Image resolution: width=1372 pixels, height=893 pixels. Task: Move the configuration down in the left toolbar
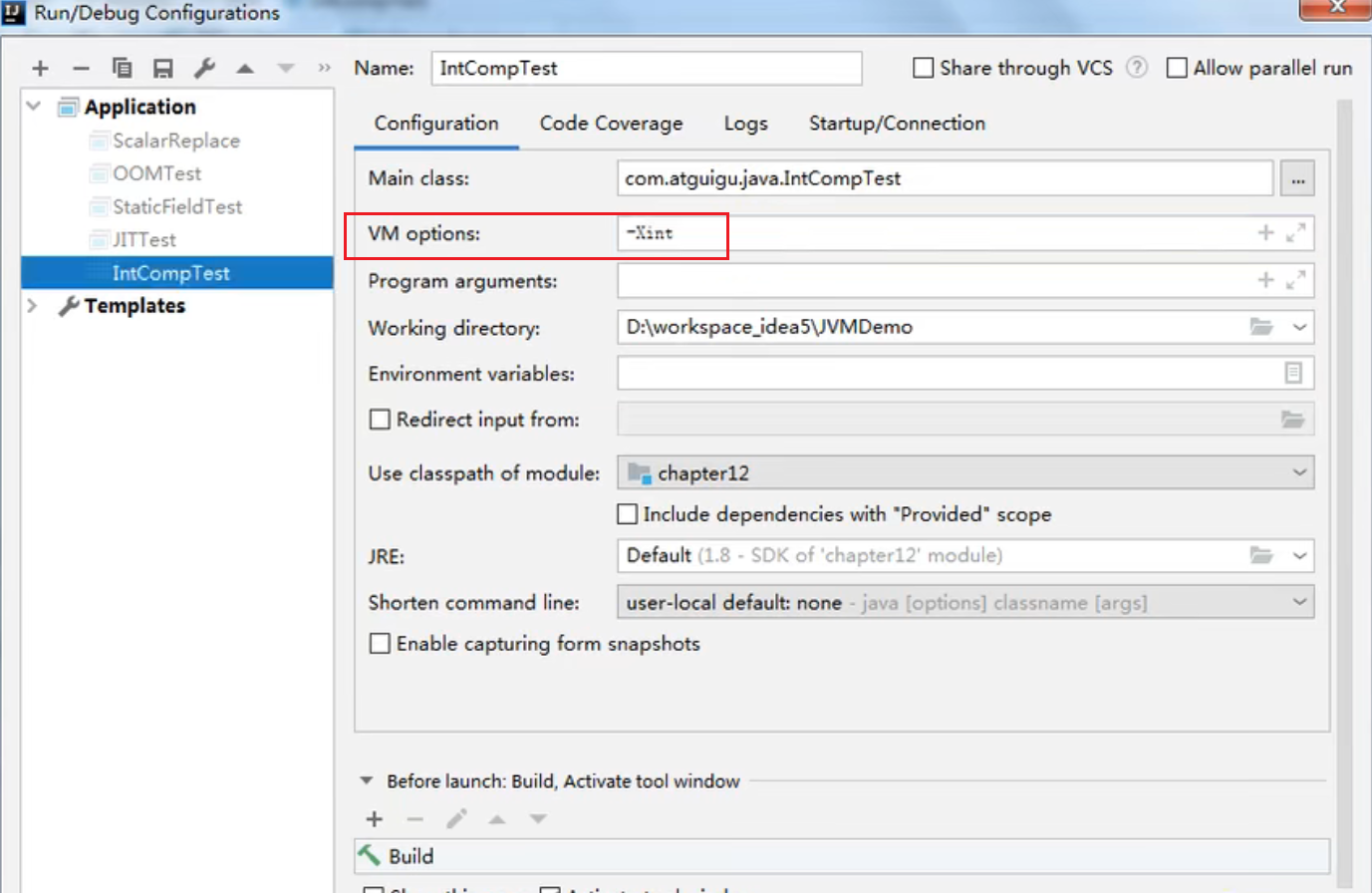click(x=286, y=69)
